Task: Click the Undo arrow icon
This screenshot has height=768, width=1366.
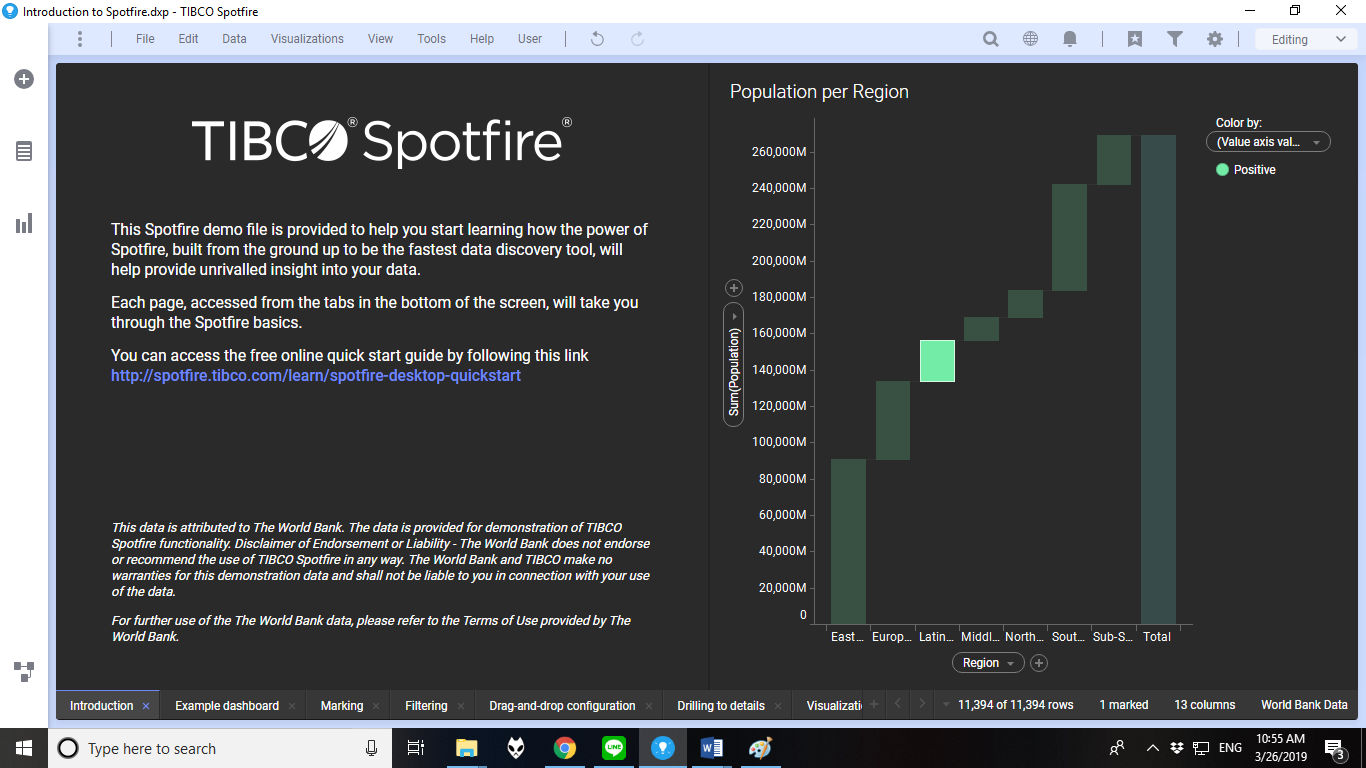Action: pos(597,39)
